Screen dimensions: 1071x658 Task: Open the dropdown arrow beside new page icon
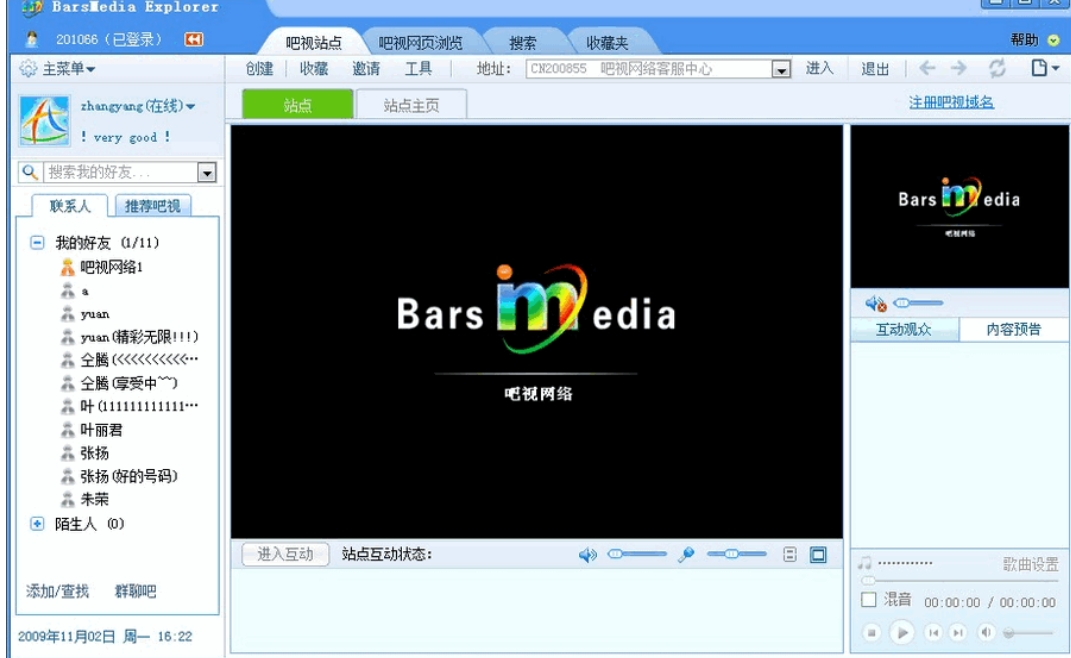click(1056, 68)
